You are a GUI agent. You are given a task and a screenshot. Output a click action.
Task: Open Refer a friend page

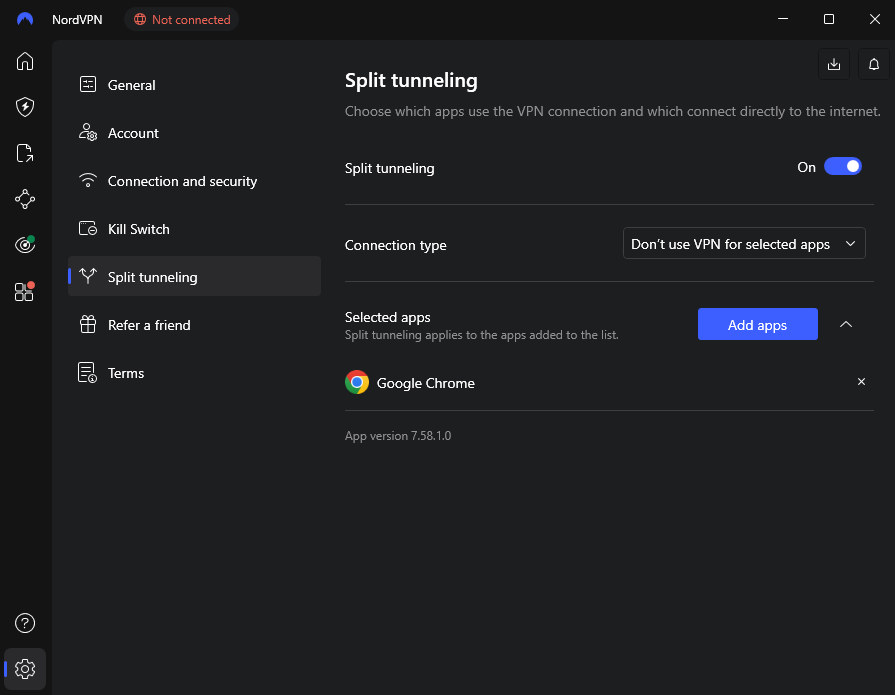coord(194,325)
